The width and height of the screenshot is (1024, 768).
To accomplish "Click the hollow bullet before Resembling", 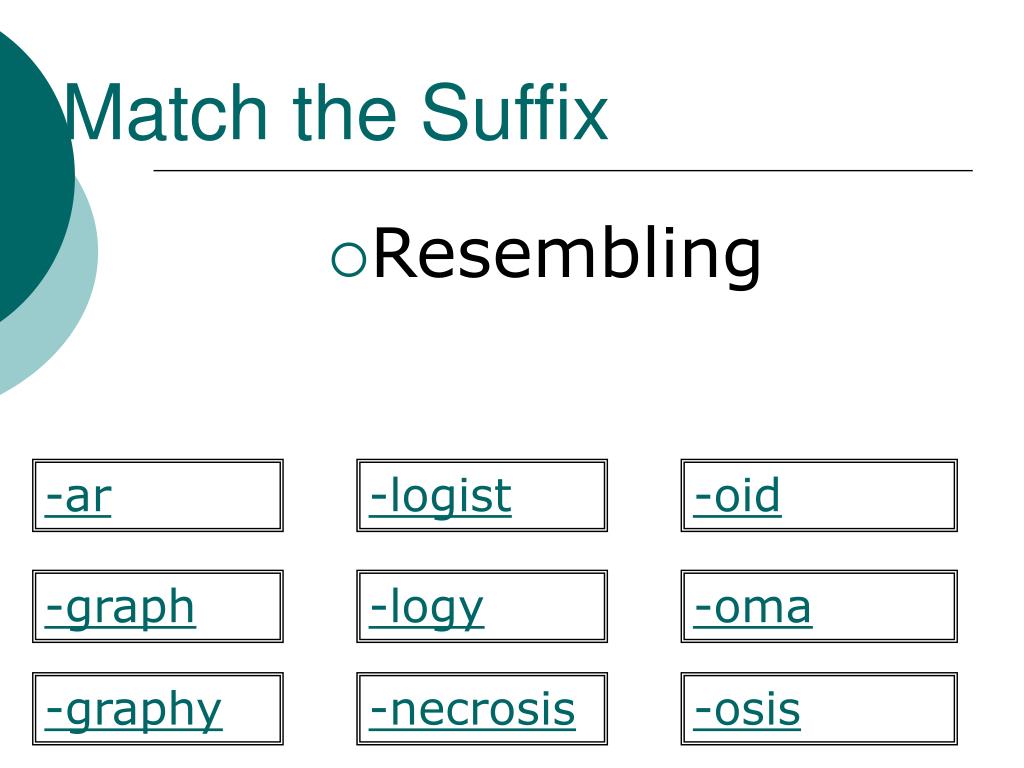I will point(349,259).
